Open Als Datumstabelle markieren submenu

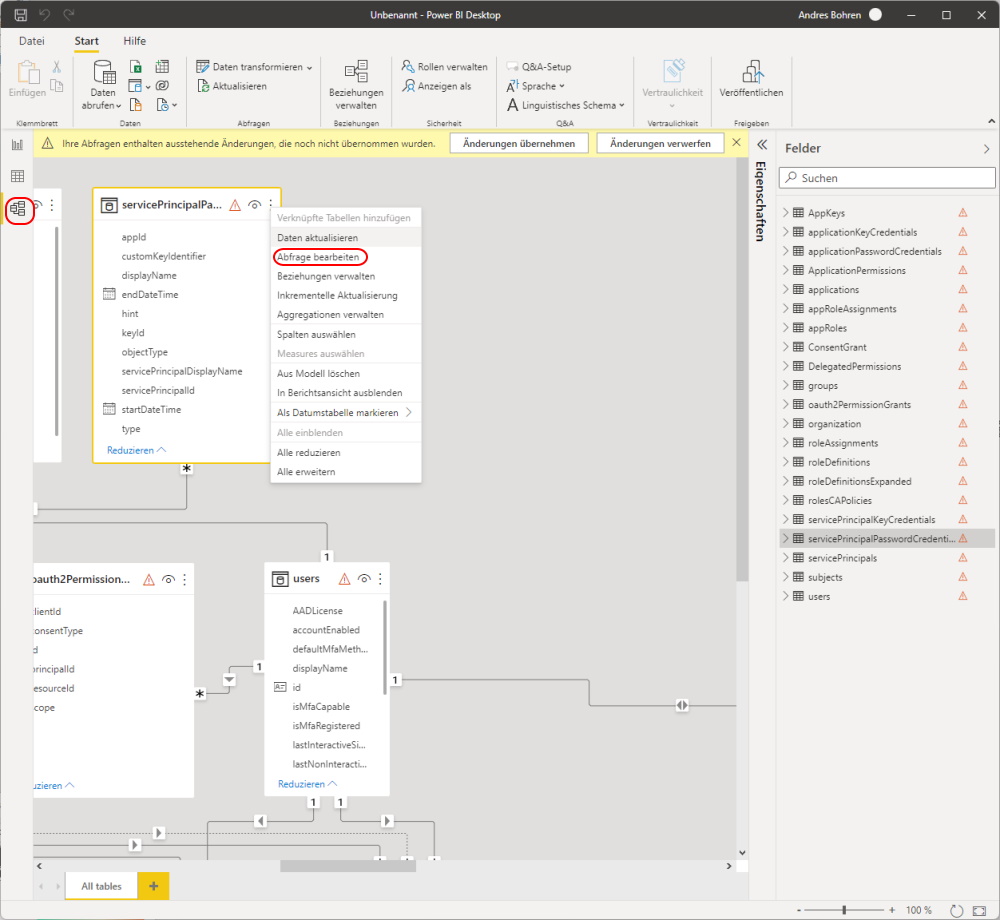(344, 413)
